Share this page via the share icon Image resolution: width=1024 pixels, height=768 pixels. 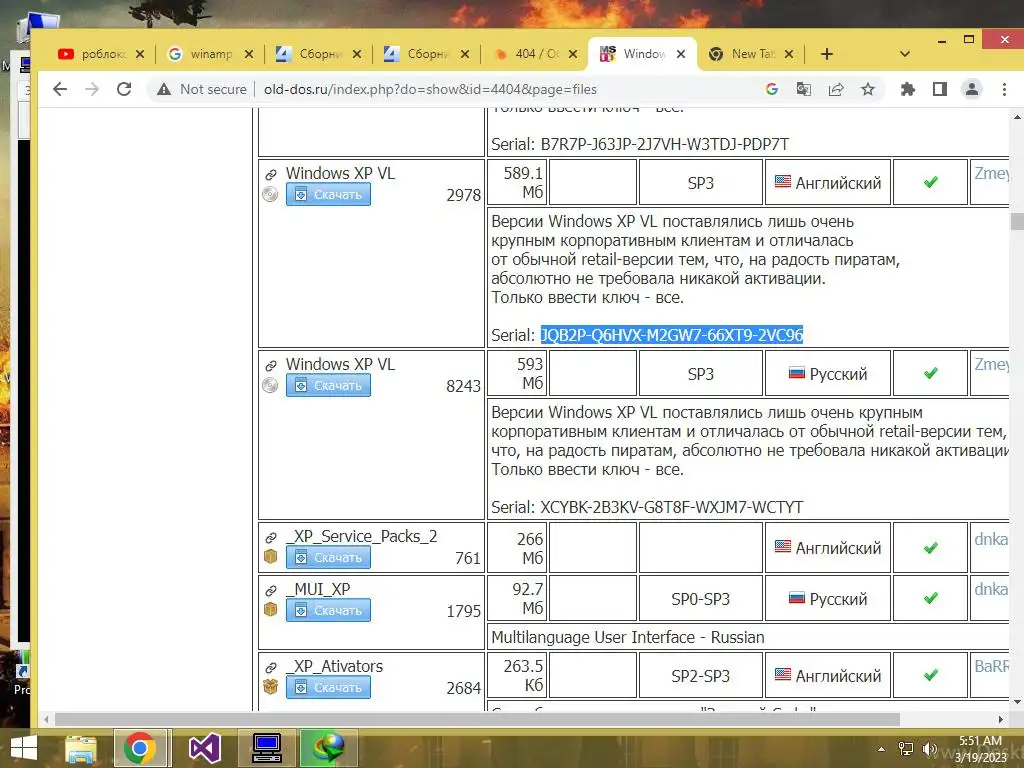coord(836,89)
